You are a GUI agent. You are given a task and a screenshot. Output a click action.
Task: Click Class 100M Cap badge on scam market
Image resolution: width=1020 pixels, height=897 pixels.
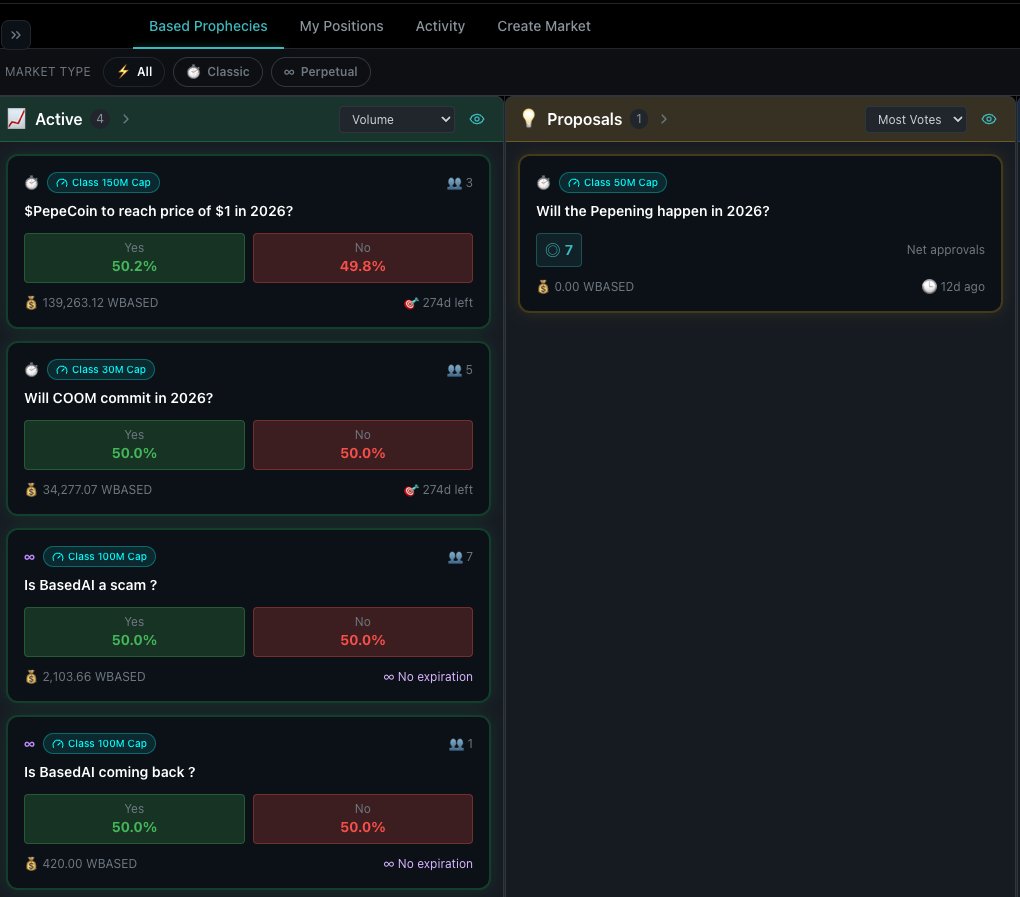tap(100, 557)
